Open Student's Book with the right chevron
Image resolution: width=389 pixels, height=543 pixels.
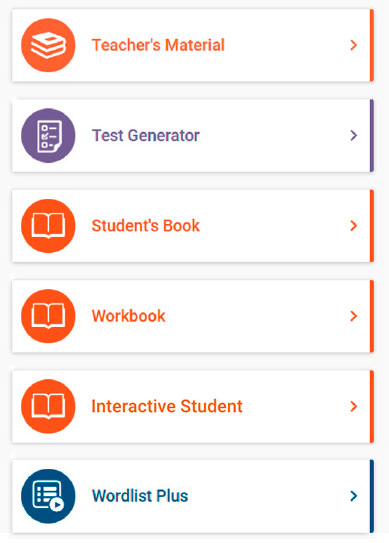click(x=354, y=226)
